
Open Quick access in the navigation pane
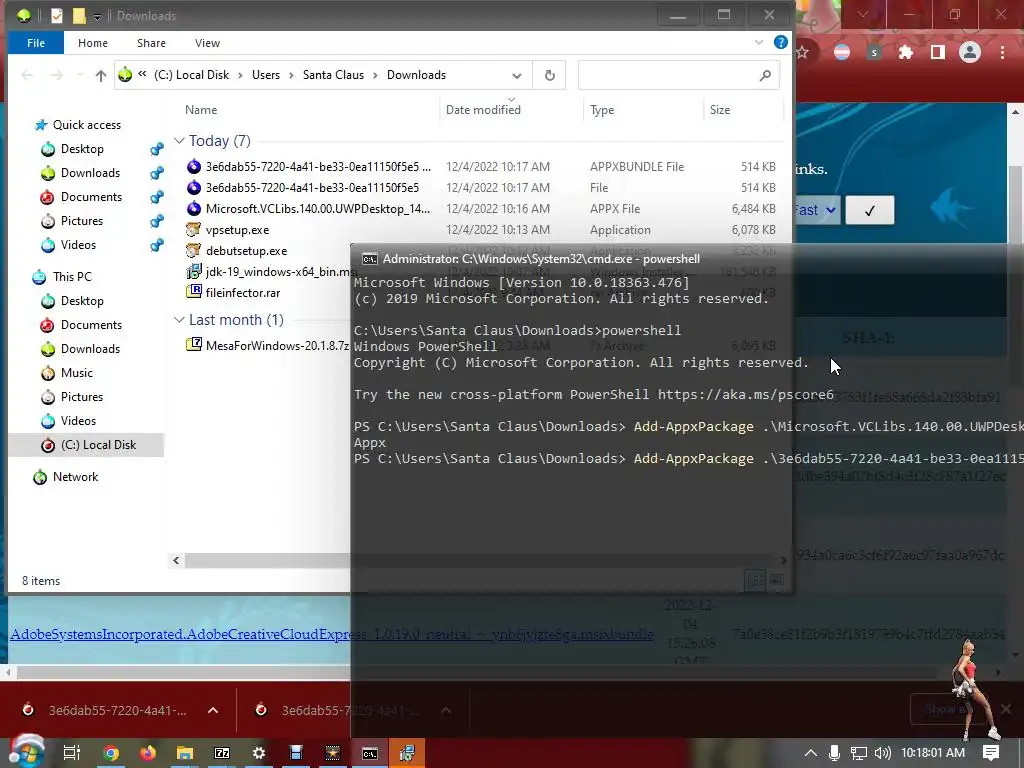coord(86,125)
